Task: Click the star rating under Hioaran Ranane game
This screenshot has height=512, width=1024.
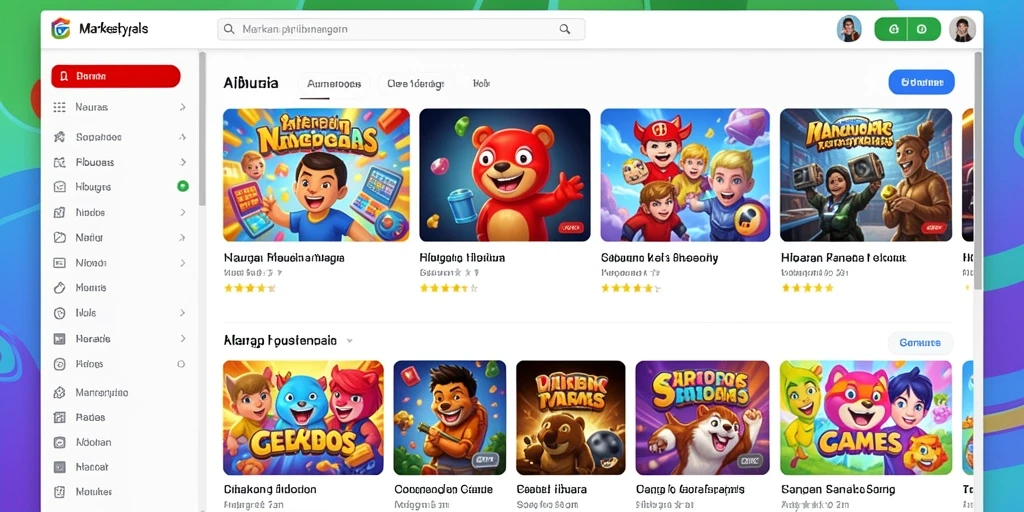Action: tap(808, 287)
